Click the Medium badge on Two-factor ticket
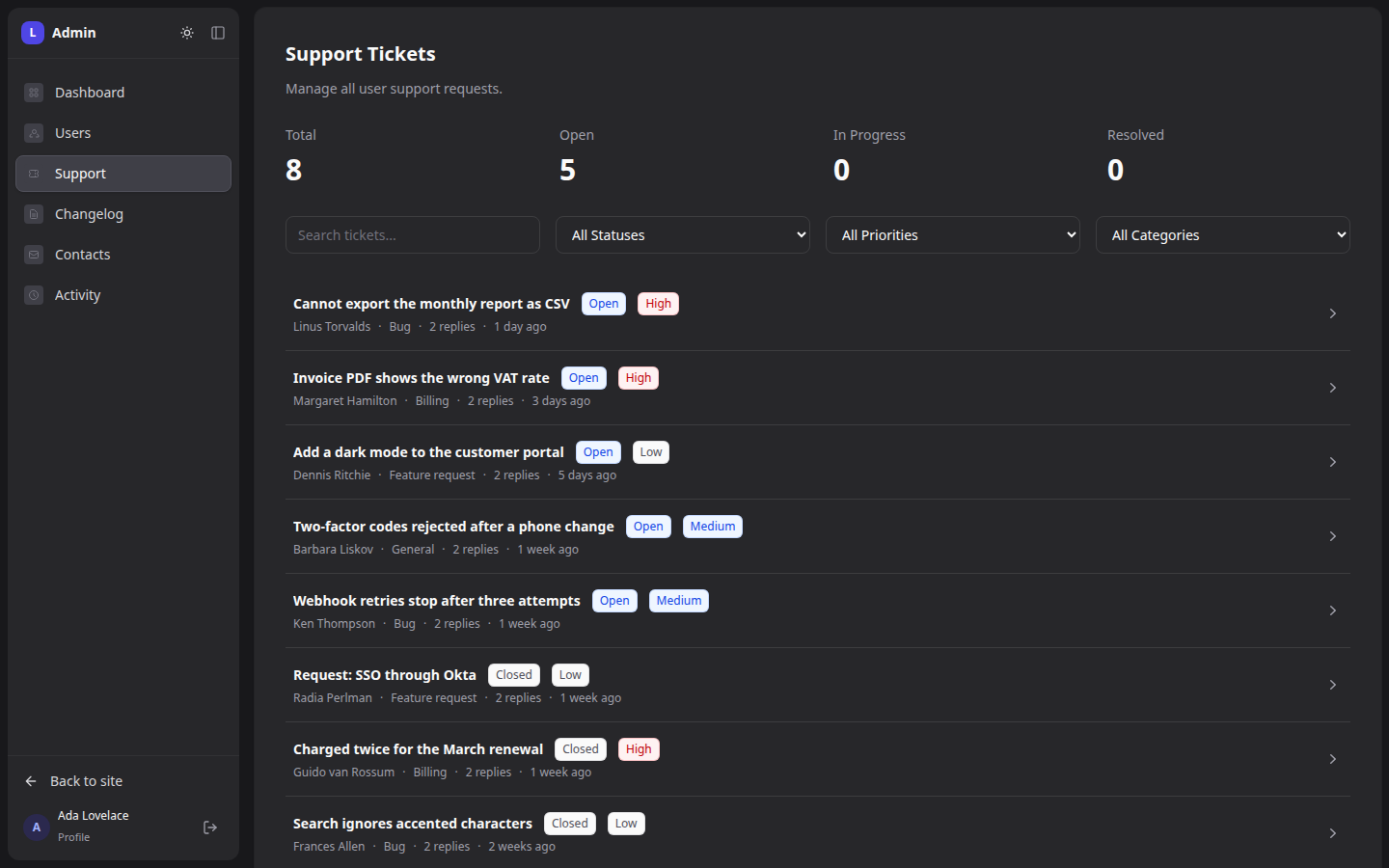1389x868 pixels. tap(713, 527)
